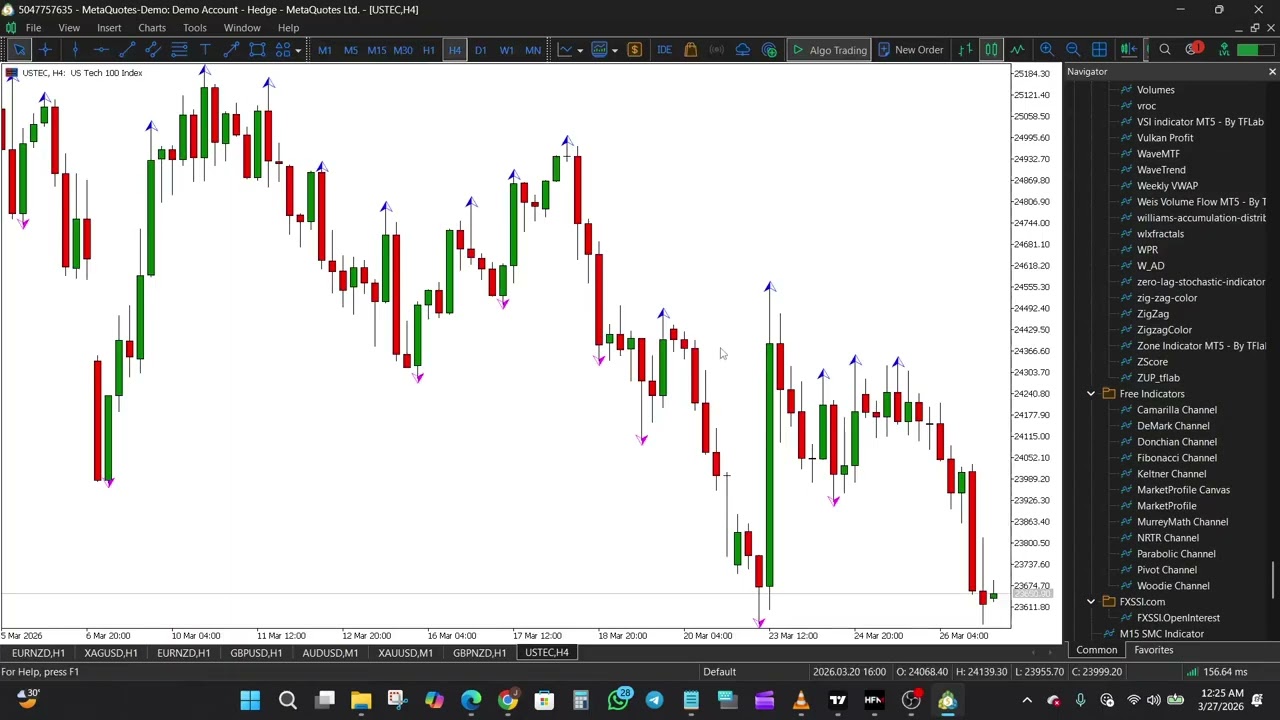Select the rectangle shape tool
1280x720 pixels.
pyautogui.click(x=257, y=50)
